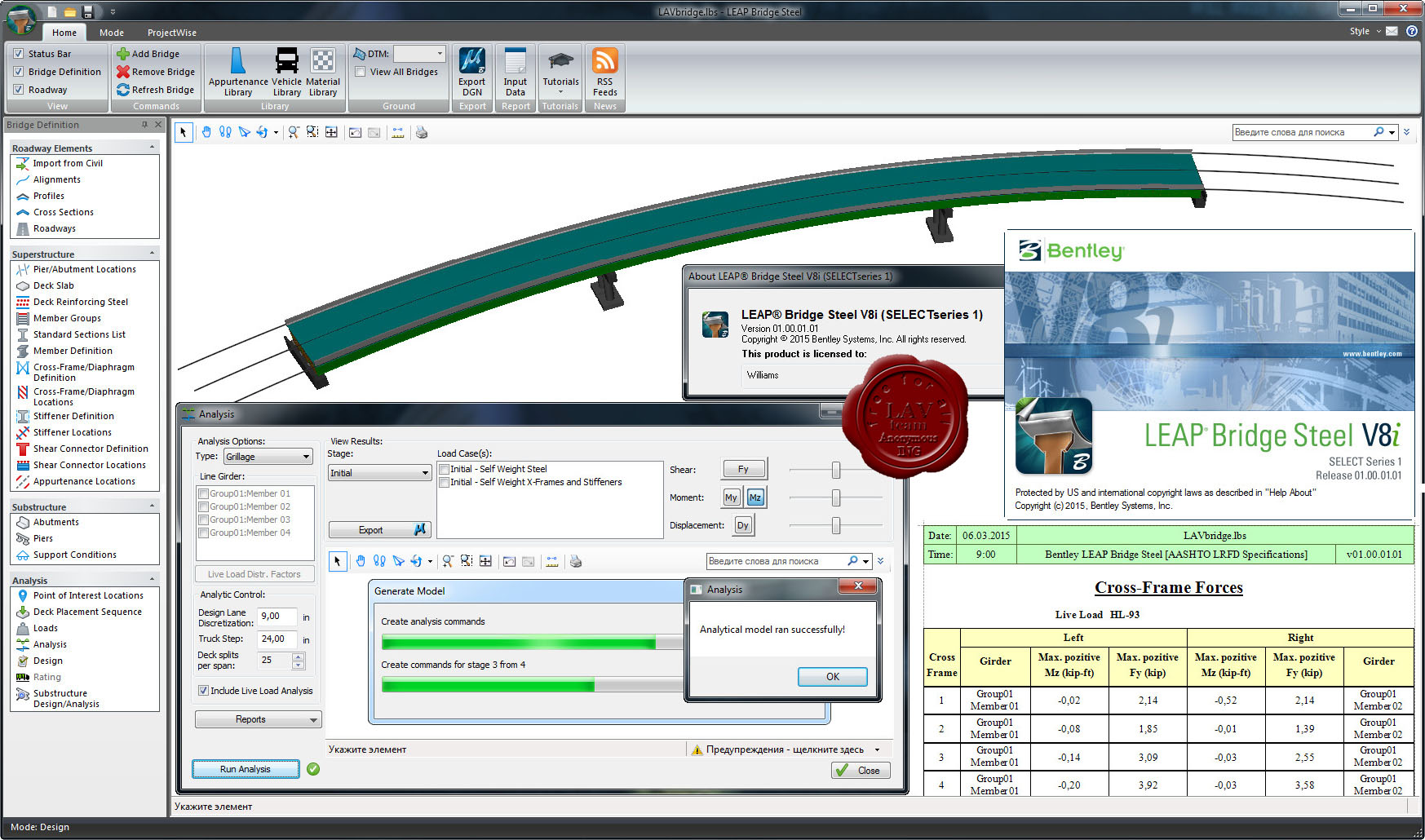The height and width of the screenshot is (840, 1425).
Task: Select pointer tool in main viewport toolbar
Action: tap(184, 132)
